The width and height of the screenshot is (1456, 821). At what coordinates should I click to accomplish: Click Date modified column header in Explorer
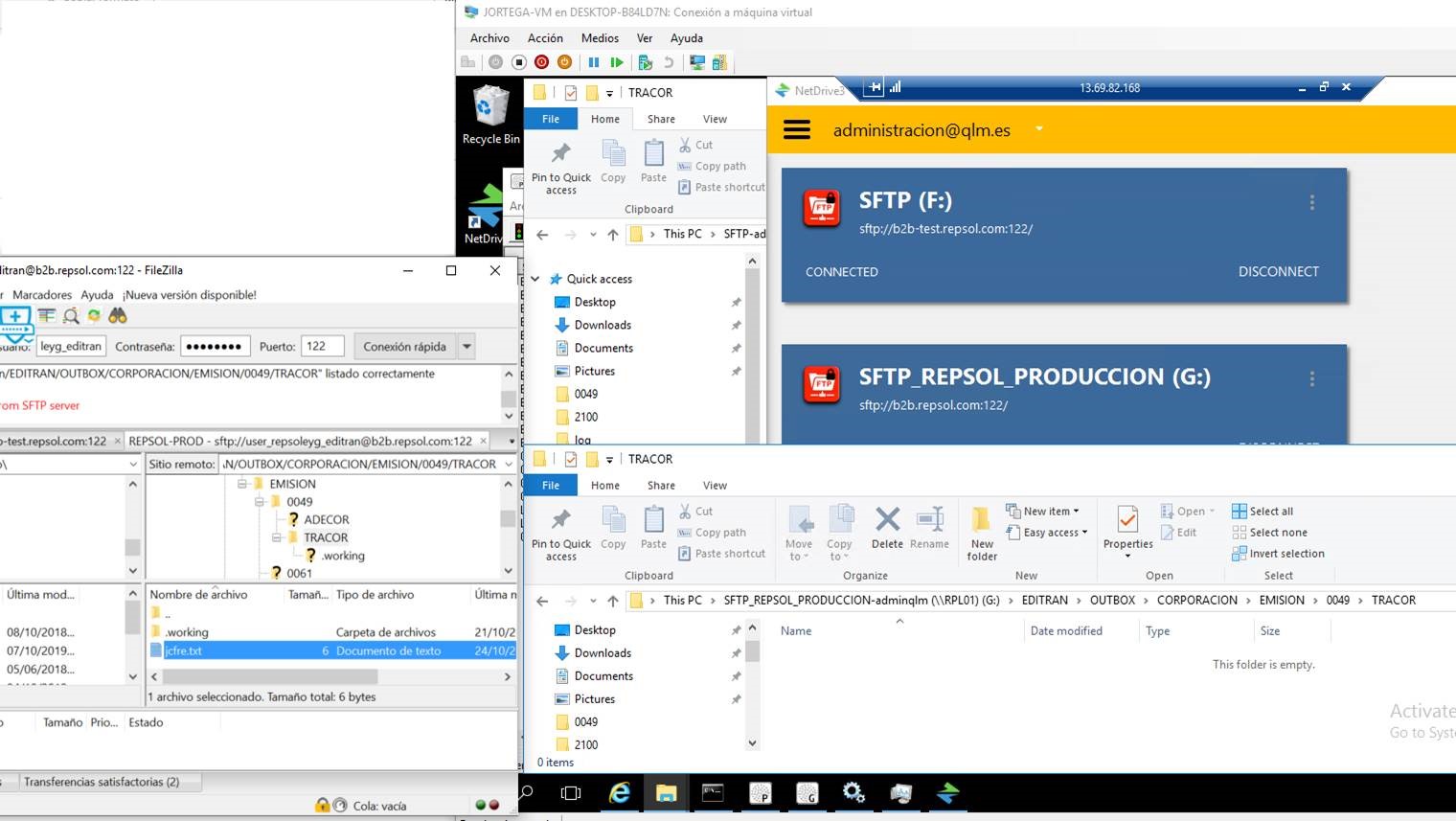[1065, 631]
